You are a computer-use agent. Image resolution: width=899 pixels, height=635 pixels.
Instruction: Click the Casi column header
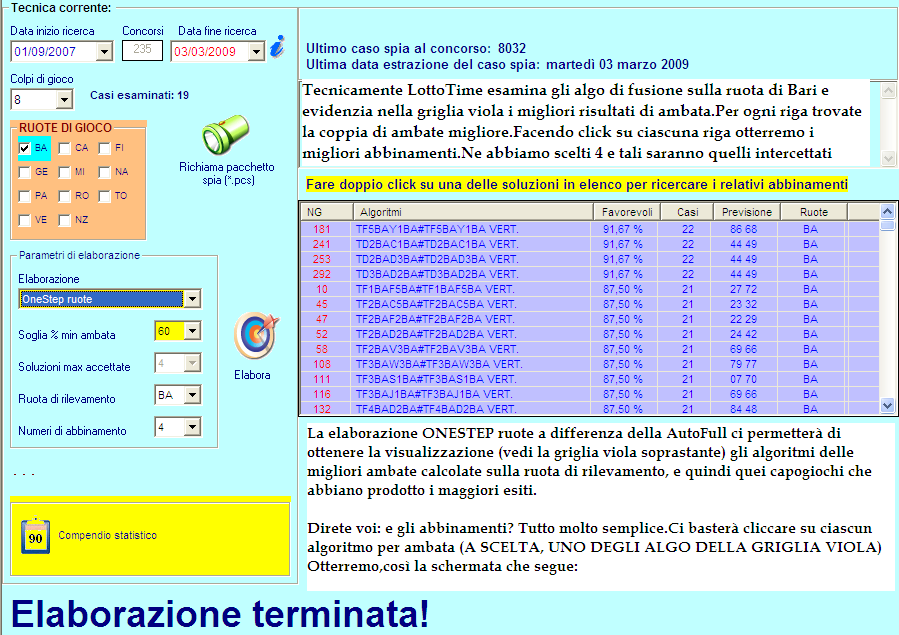click(687, 213)
